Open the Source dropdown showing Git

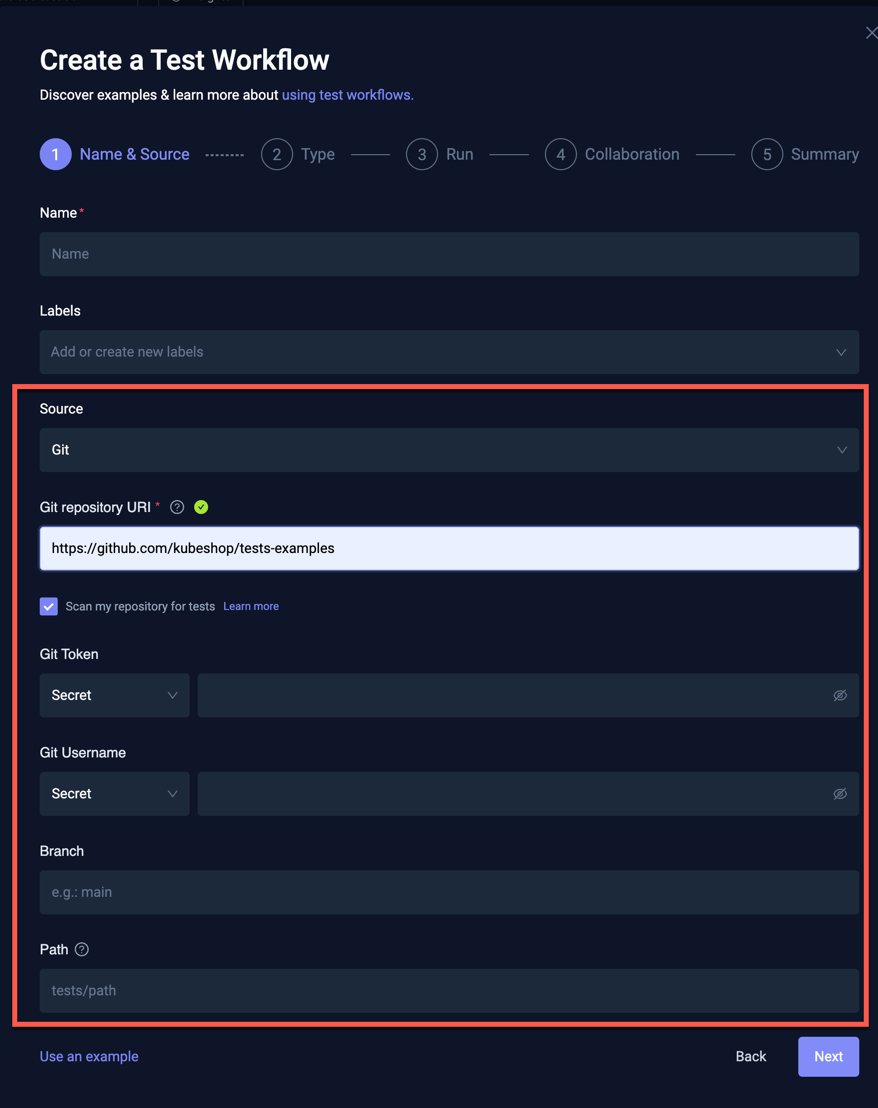449,449
